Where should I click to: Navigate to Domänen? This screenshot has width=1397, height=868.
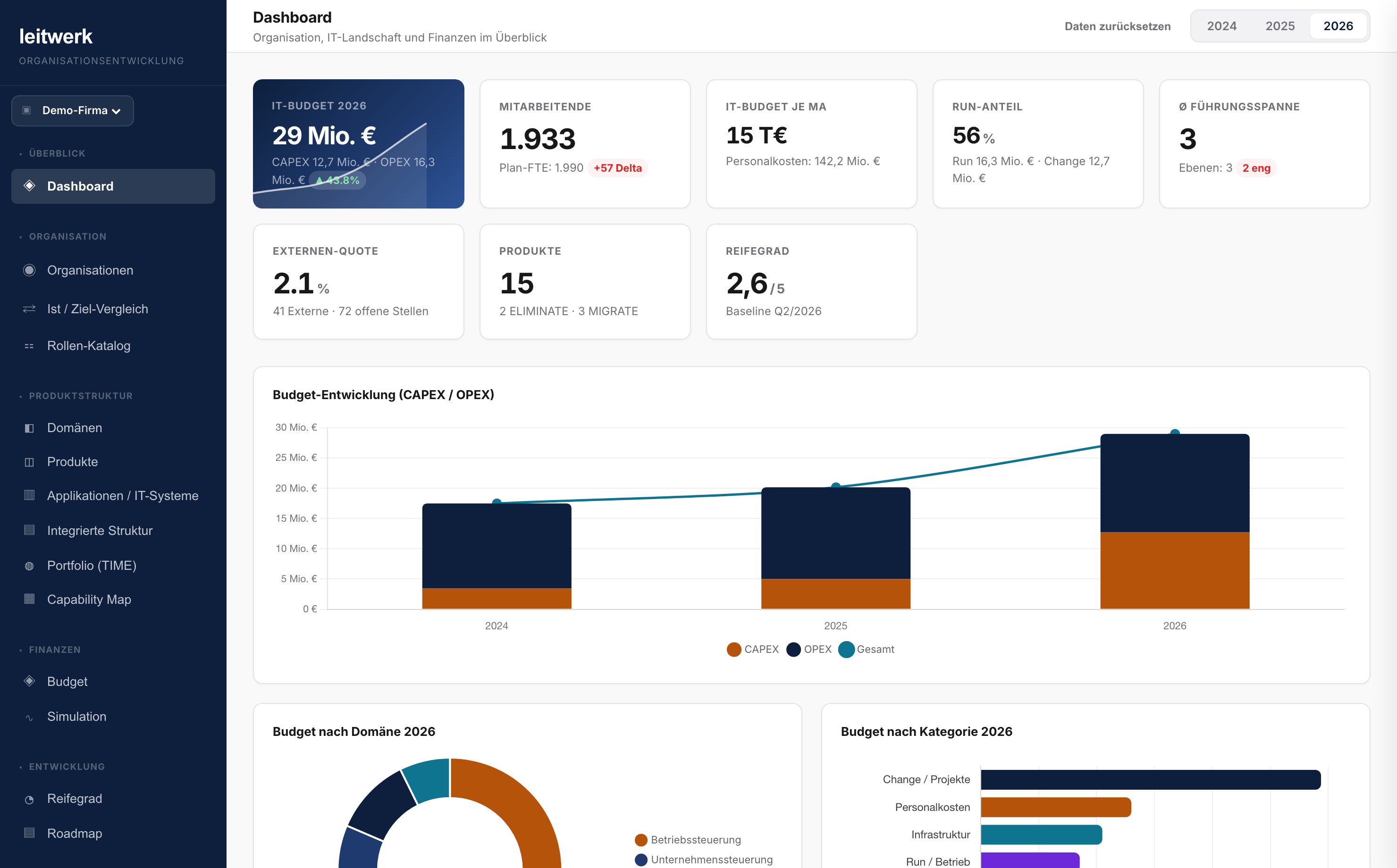[113, 428]
